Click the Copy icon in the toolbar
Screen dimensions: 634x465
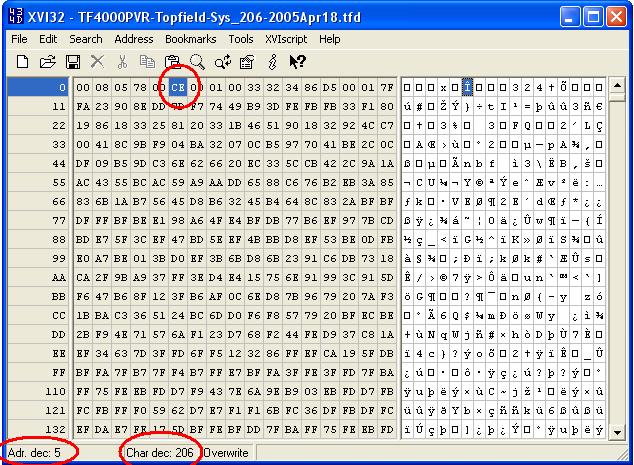click(147, 62)
